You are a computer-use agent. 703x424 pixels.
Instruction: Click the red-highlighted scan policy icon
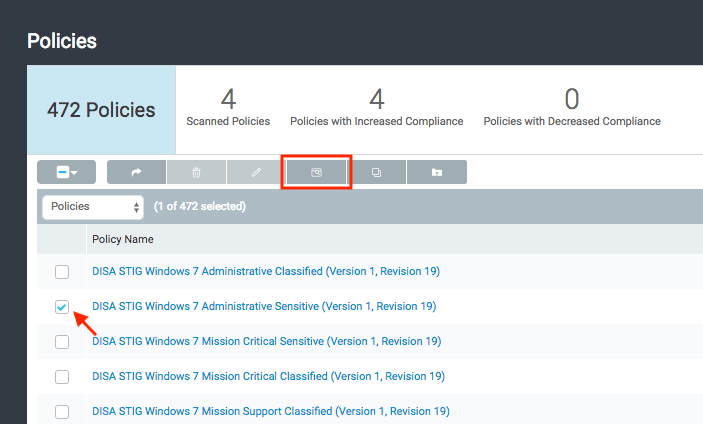coord(316,173)
